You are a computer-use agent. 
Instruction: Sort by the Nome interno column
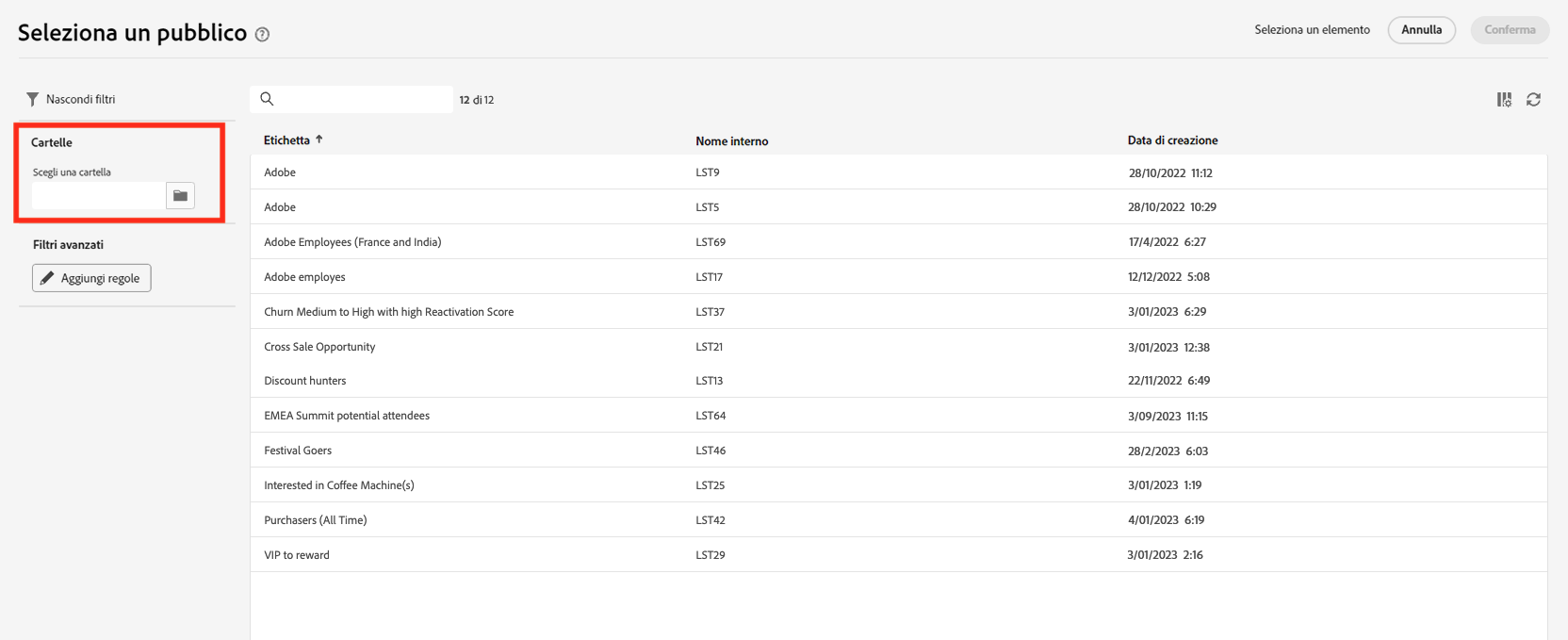click(731, 141)
